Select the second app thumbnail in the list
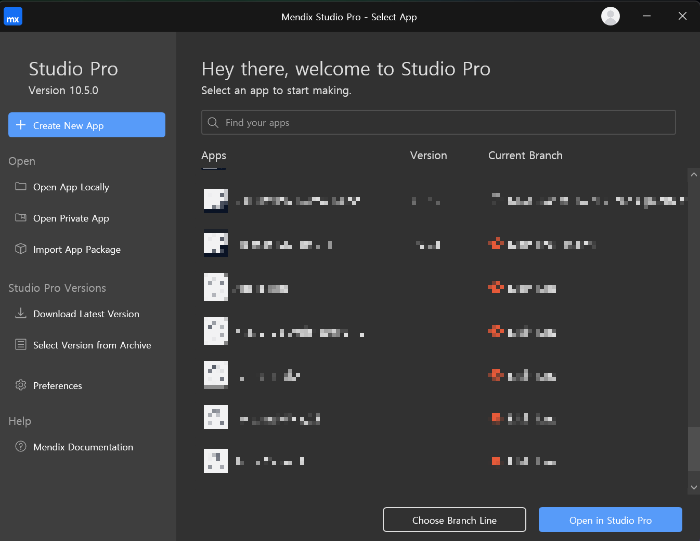 click(x=216, y=243)
